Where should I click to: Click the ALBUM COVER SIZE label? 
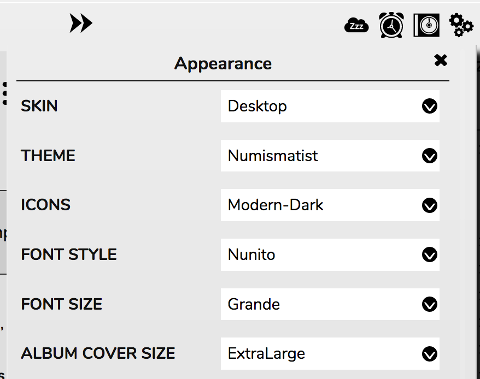pyautogui.click(x=98, y=353)
